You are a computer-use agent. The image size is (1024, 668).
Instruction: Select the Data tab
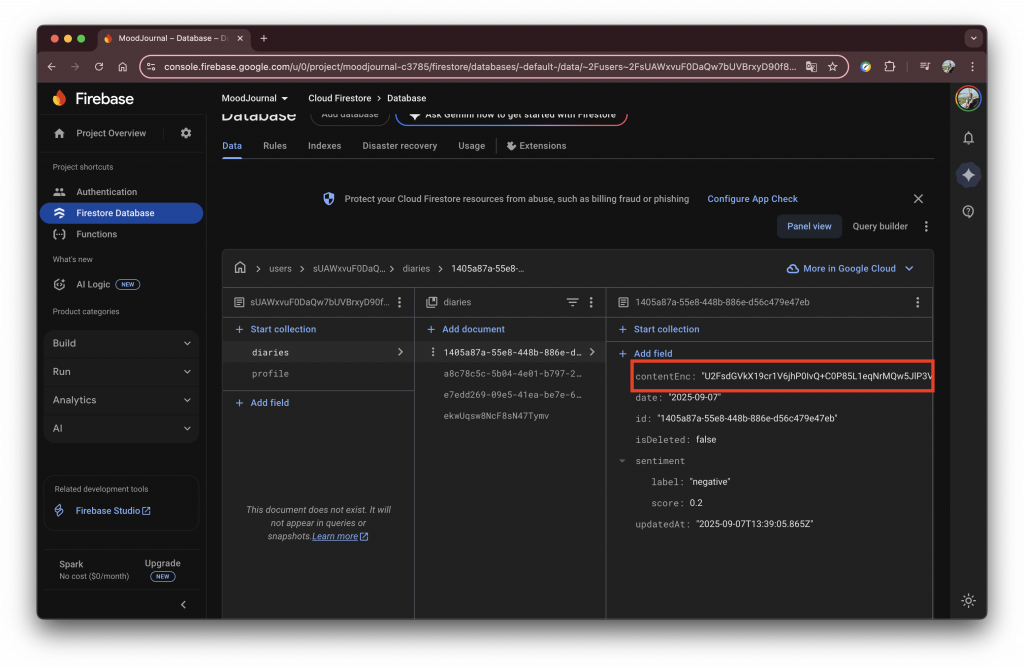click(232, 146)
